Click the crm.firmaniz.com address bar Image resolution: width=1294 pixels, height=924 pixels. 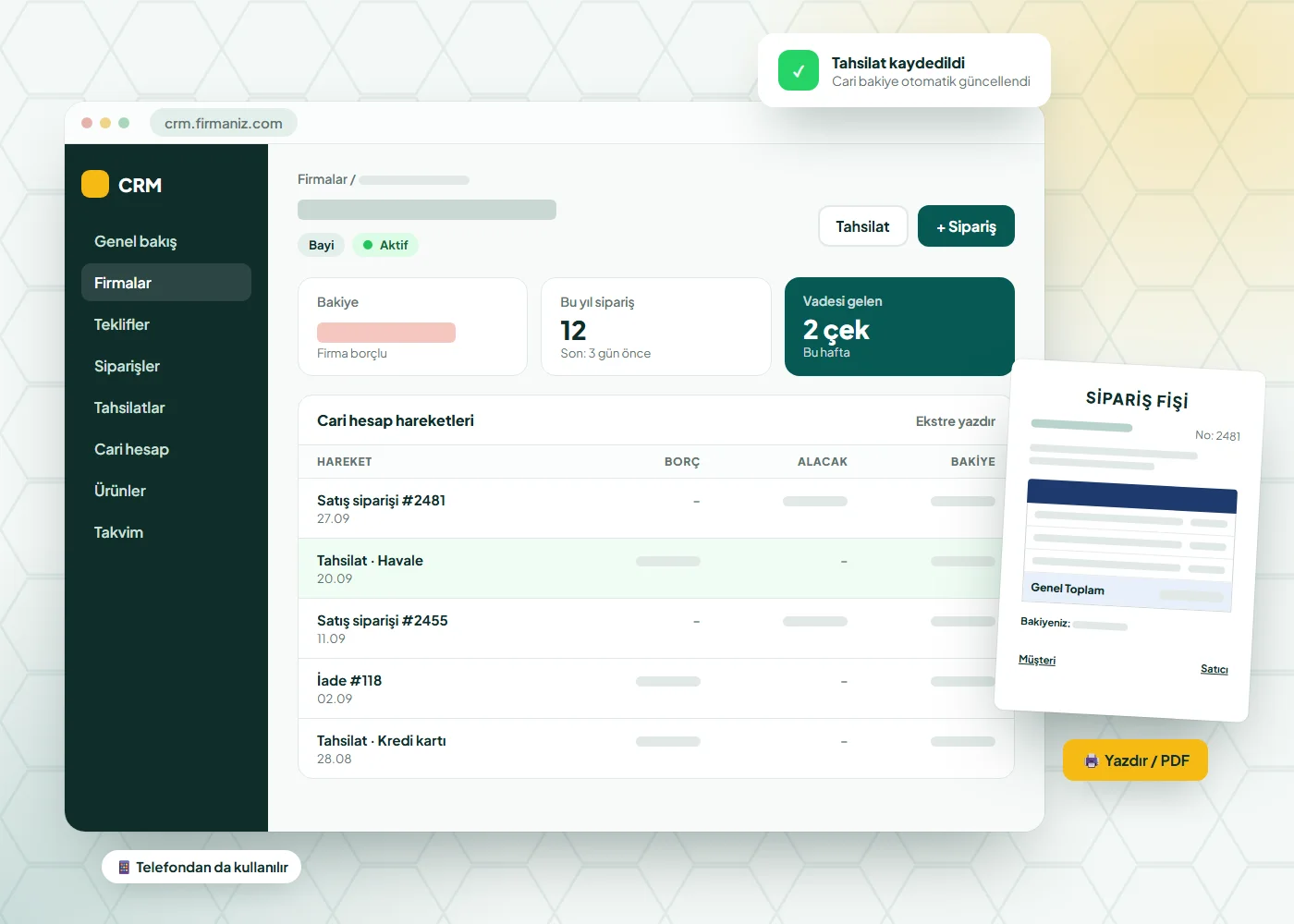[224, 123]
